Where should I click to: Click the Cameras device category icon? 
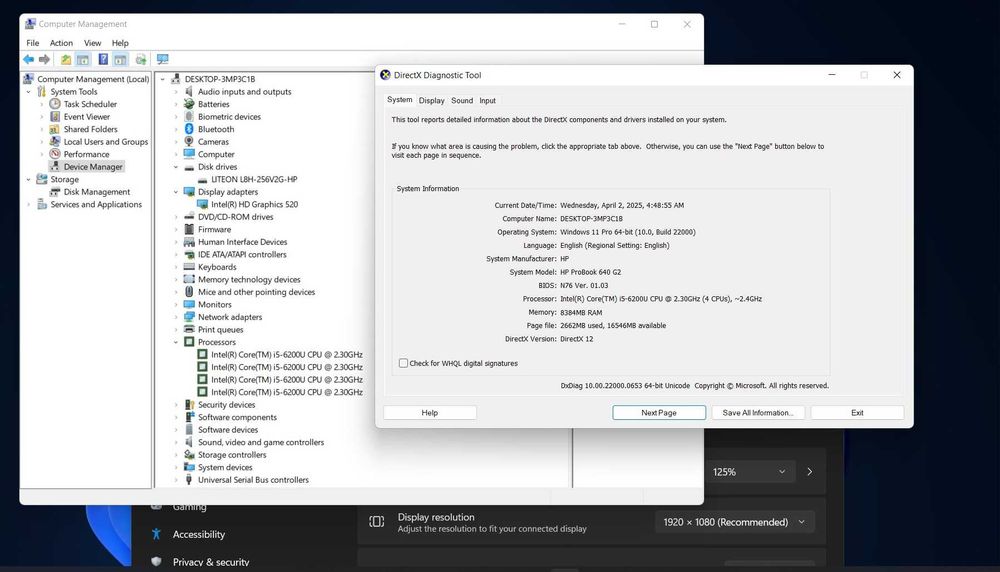(189, 142)
